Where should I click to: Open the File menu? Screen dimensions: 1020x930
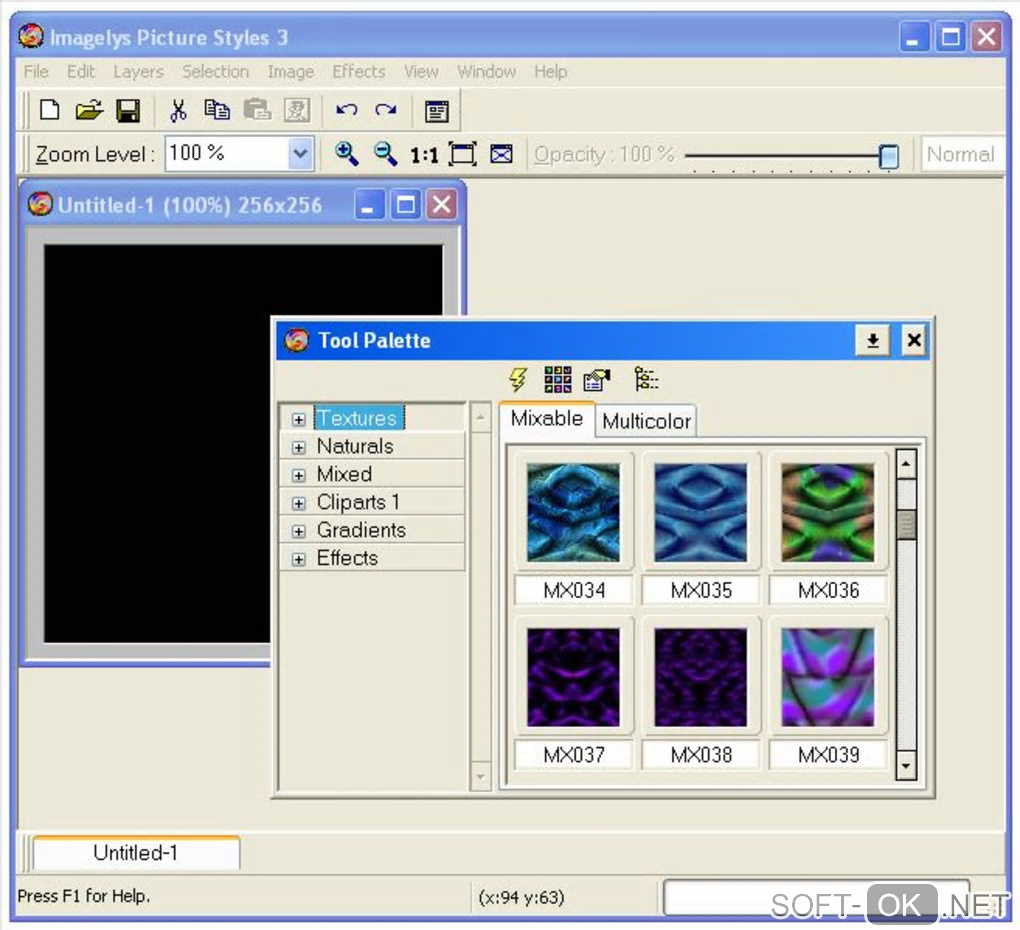(x=36, y=71)
